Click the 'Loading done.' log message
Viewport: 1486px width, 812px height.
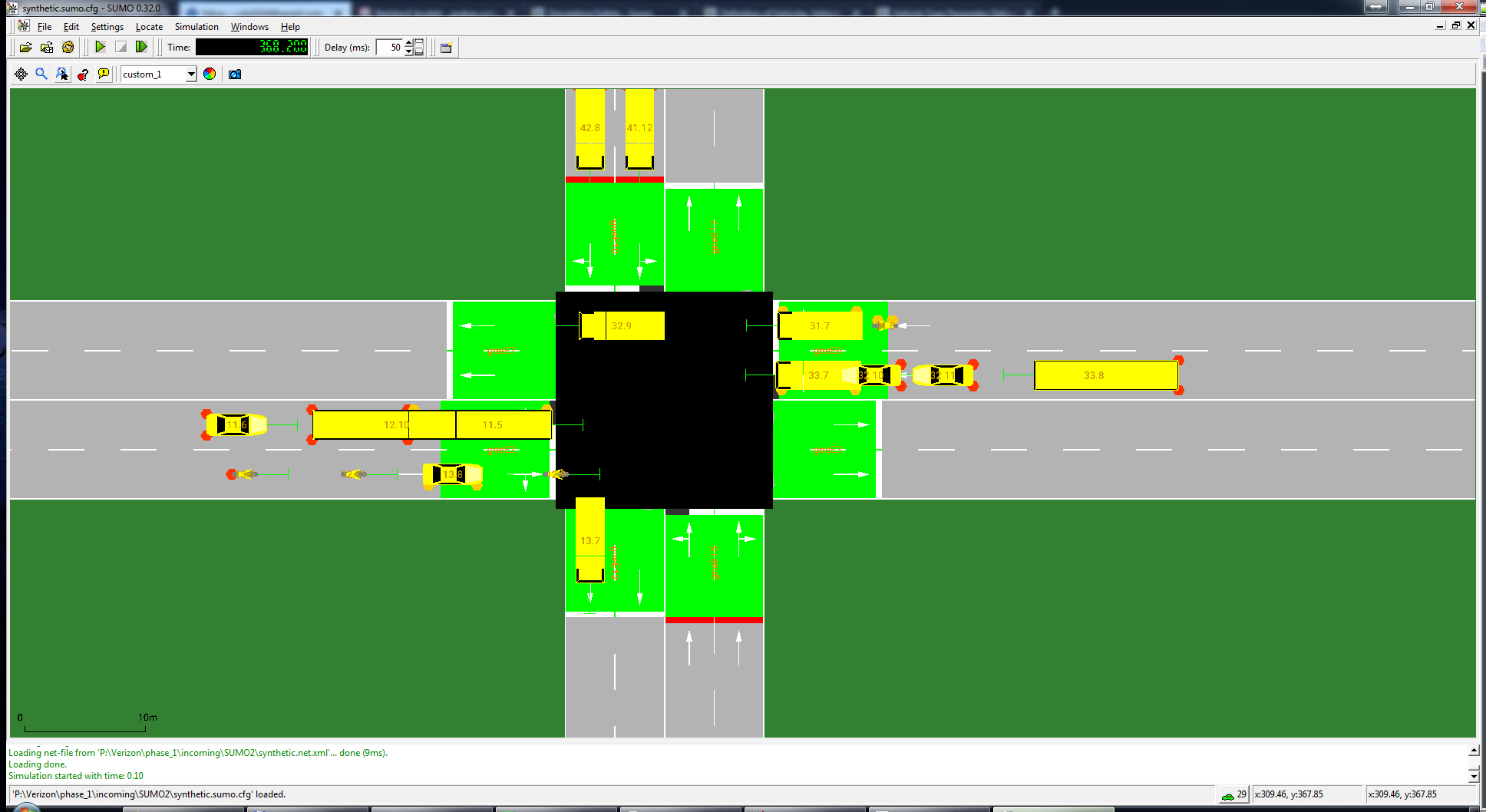tap(38, 764)
